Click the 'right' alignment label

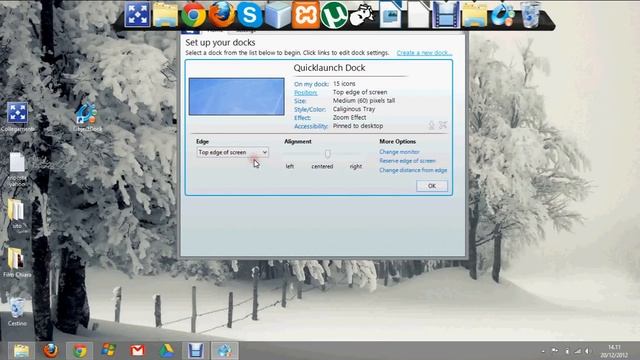pos(356,167)
